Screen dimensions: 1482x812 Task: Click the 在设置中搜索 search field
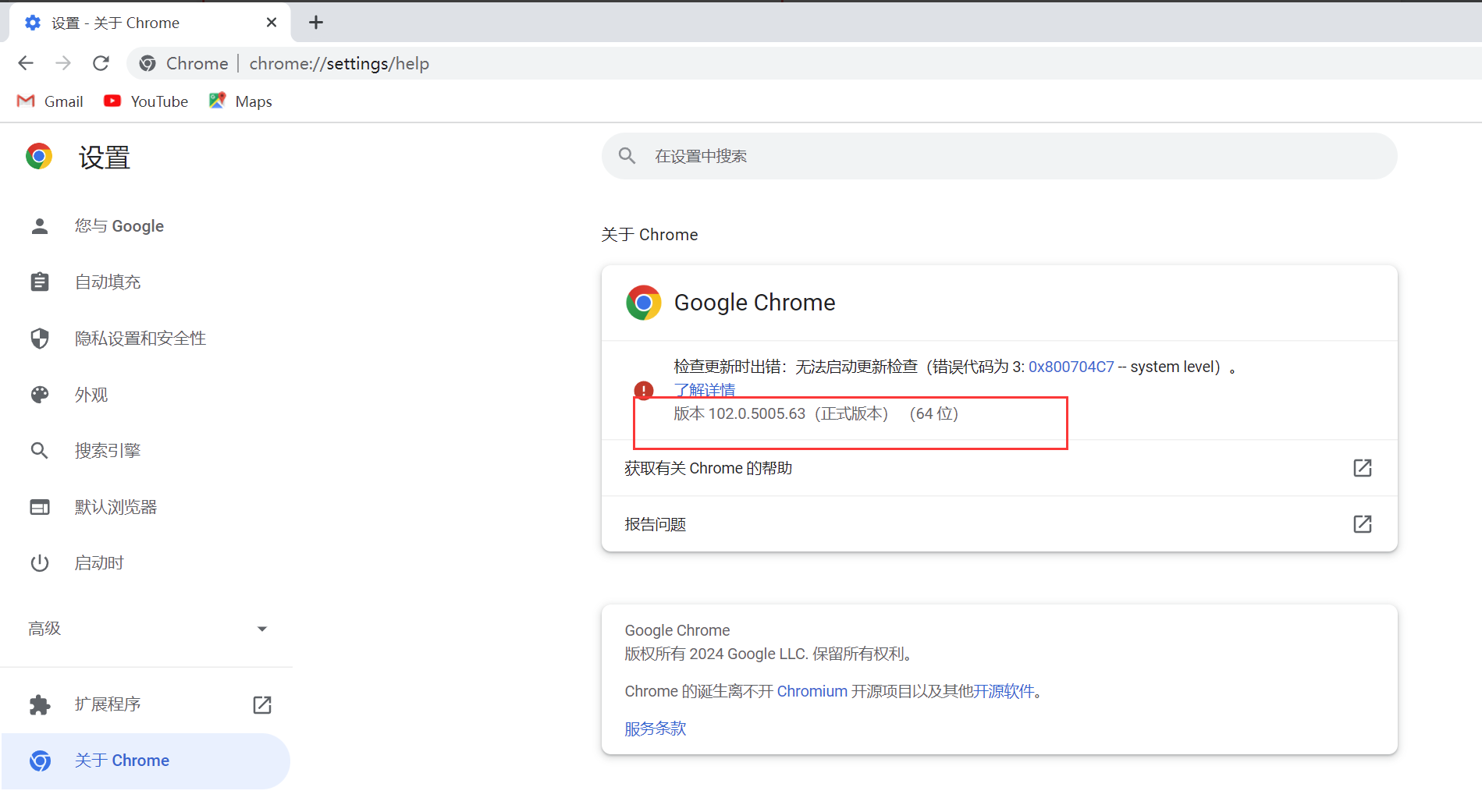click(999, 156)
